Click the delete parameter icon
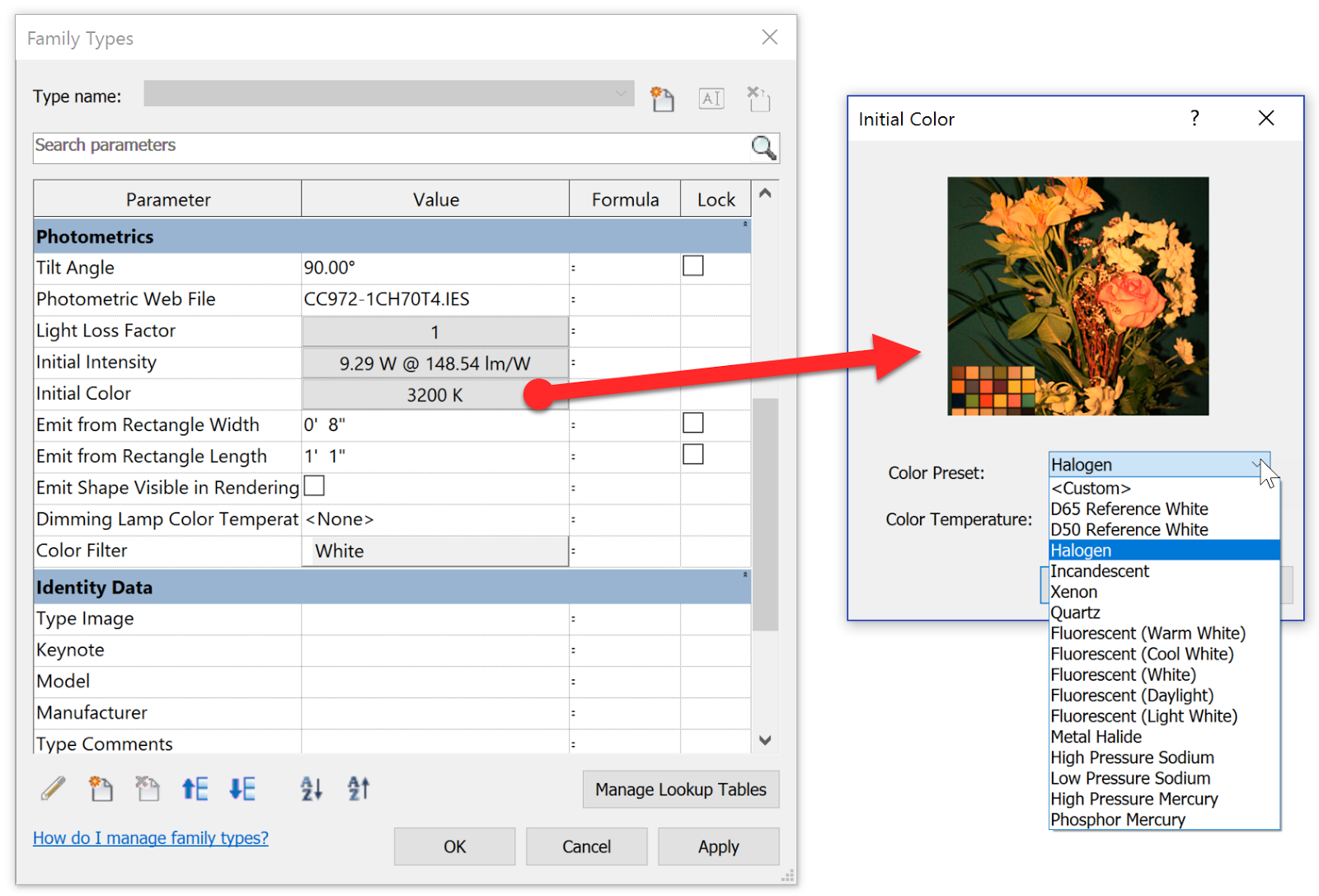 [x=147, y=788]
